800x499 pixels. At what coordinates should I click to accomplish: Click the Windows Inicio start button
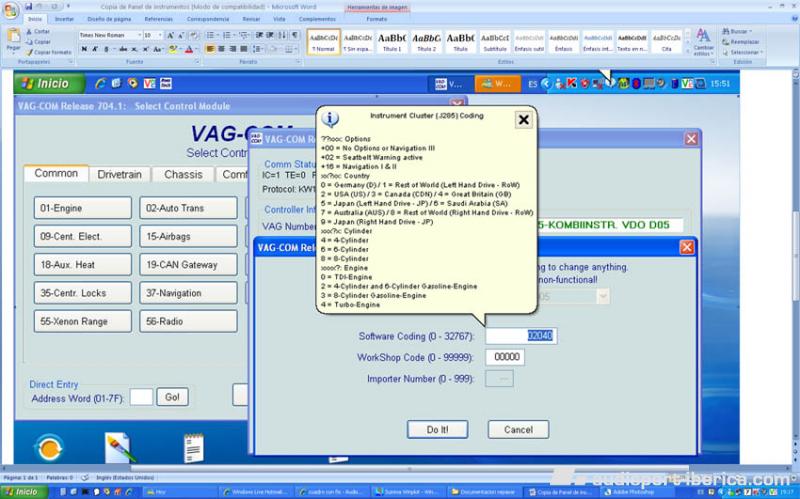[24, 492]
